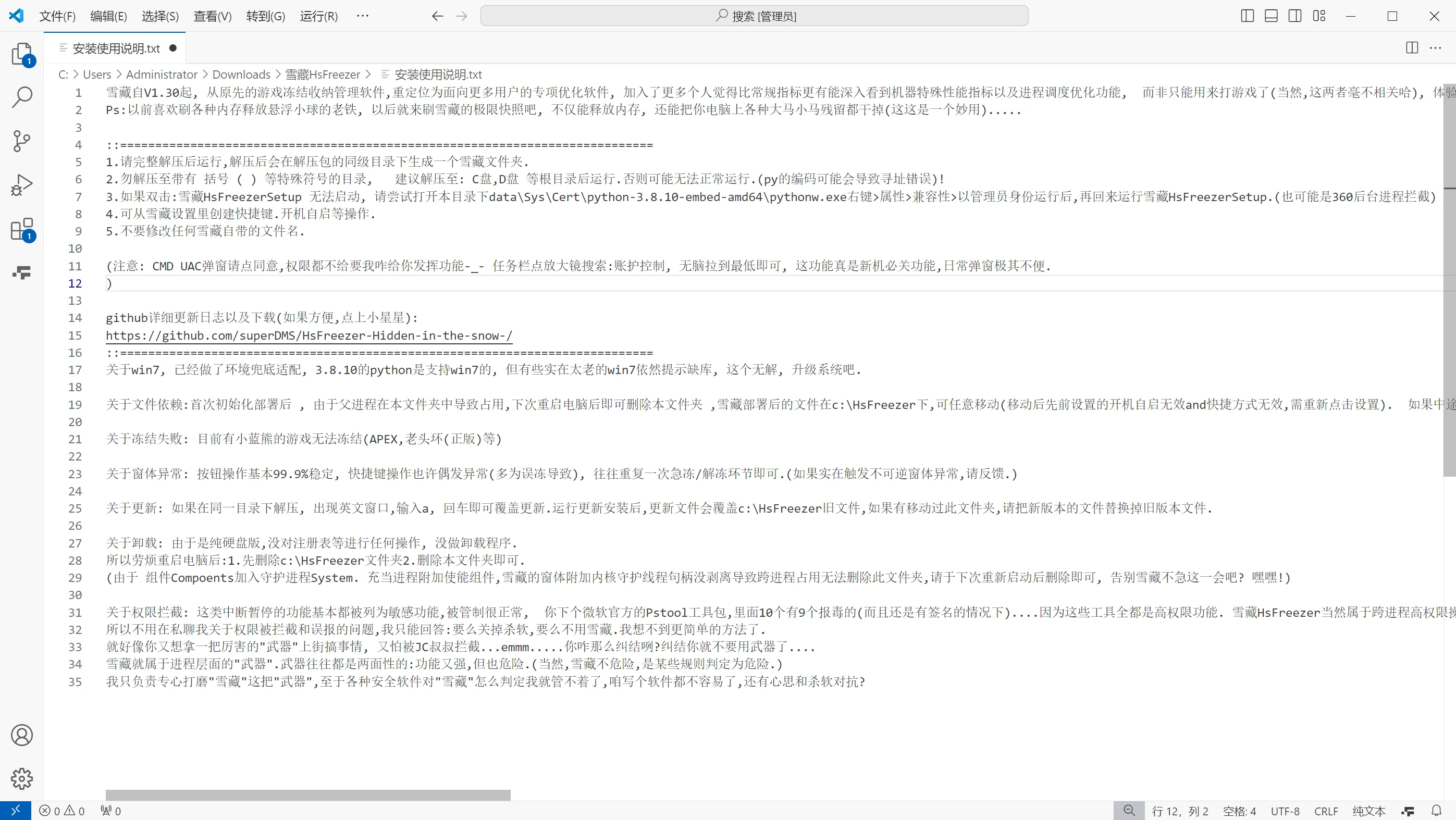This screenshot has width=1456, height=820.
Task: Open the customize layout icon
Action: click(x=1319, y=16)
